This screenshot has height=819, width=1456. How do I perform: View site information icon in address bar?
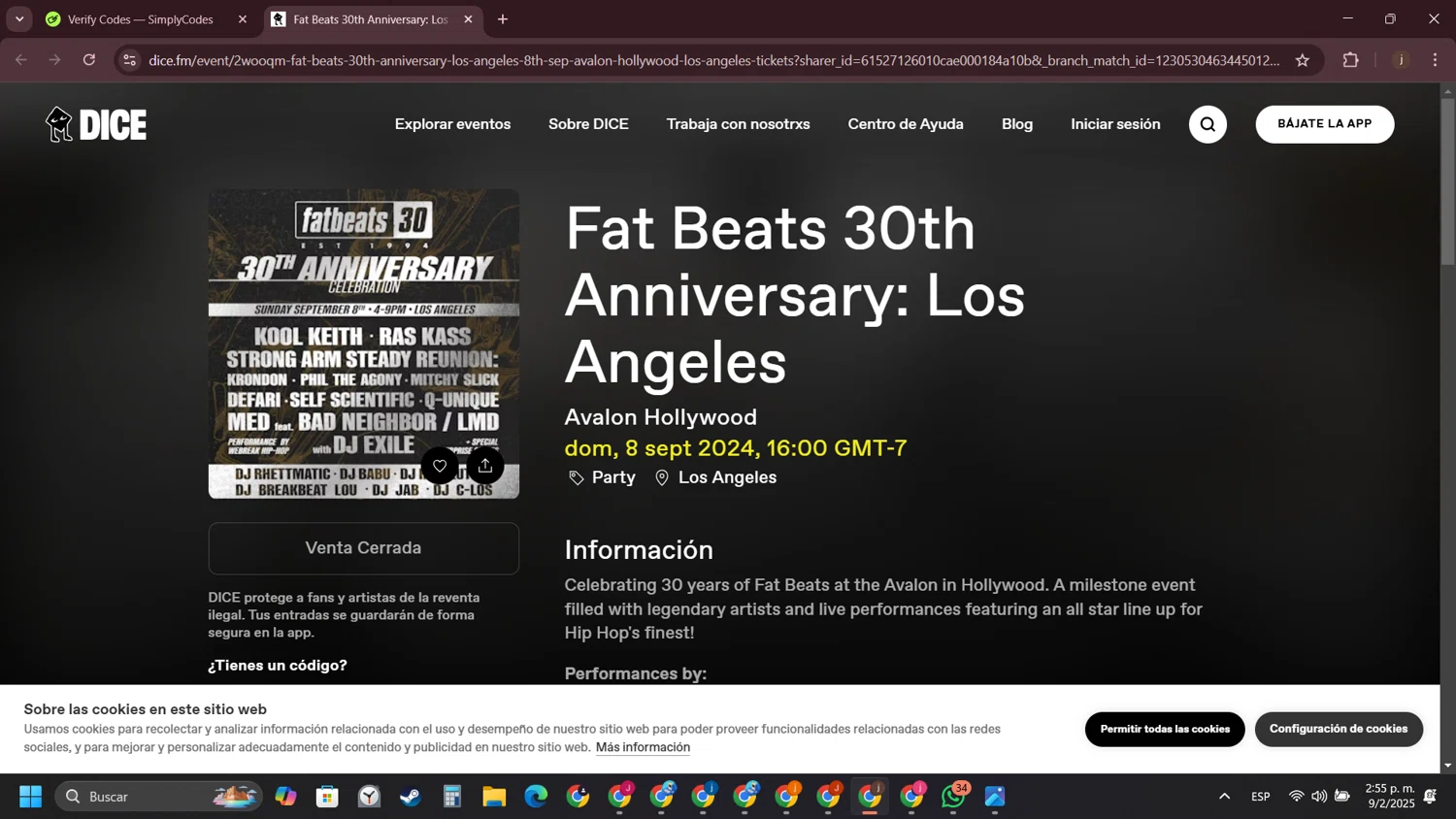point(129,60)
